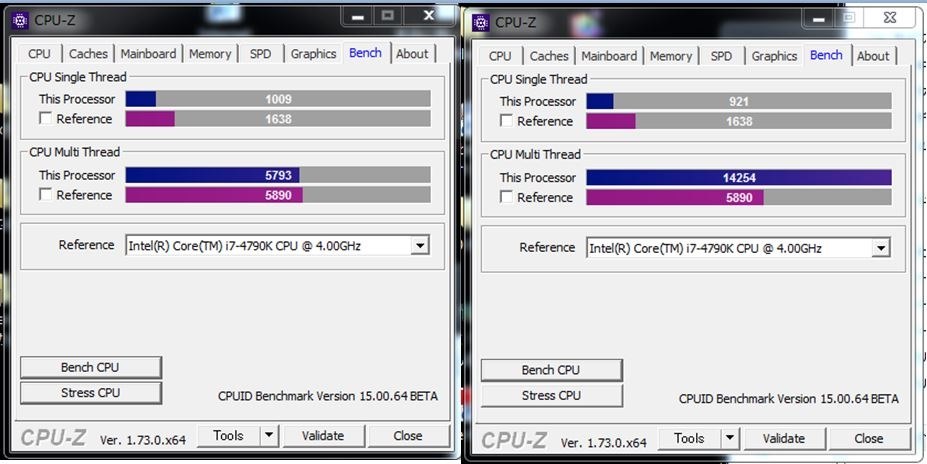Click the 14254 multi thread score bar, right window

pyautogui.click(x=739, y=177)
